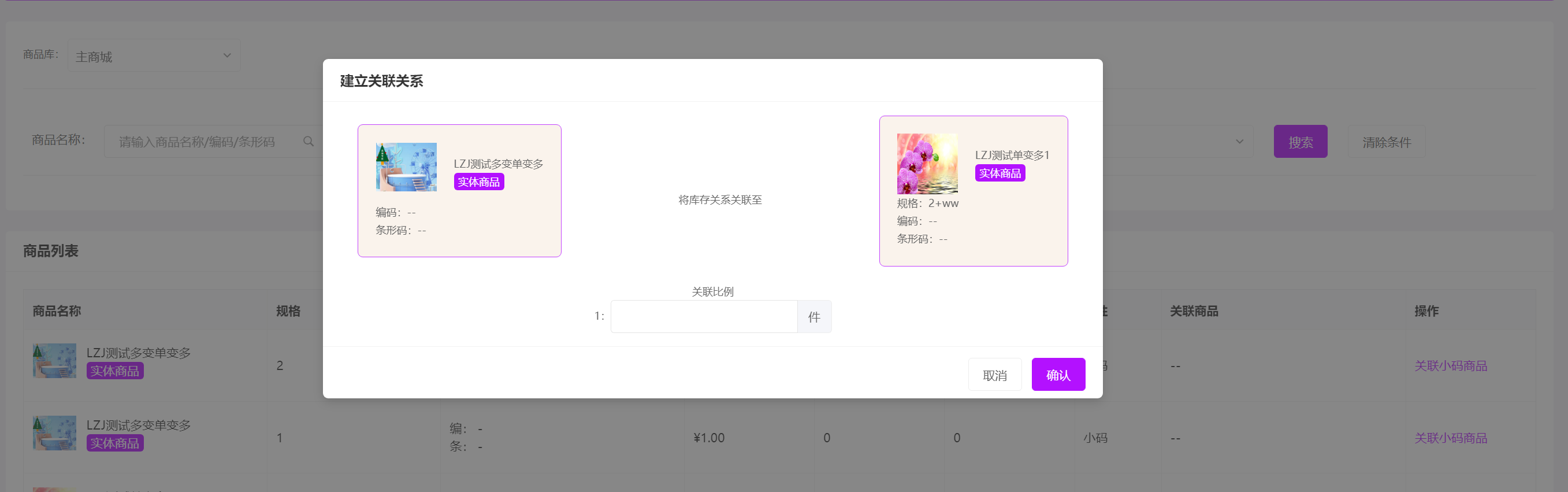Click the purple 搜索 button
Image resolution: width=1568 pixels, height=492 pixels.
[x=1299, y=142]
